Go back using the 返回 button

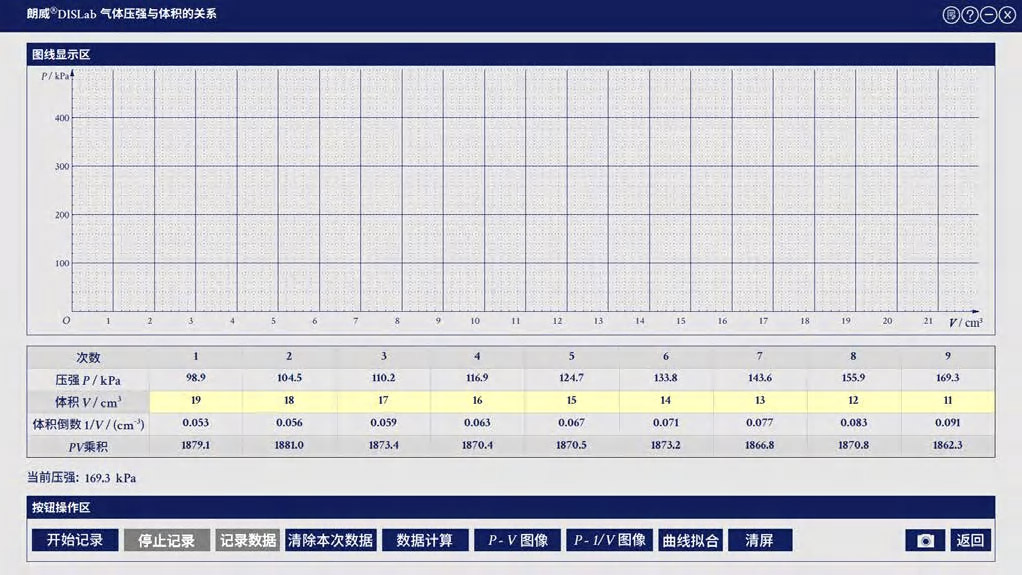point(970,540)
